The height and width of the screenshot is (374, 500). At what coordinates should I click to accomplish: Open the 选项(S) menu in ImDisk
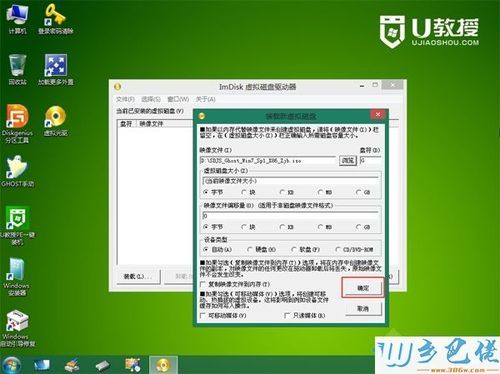click(x=151, y=99)
